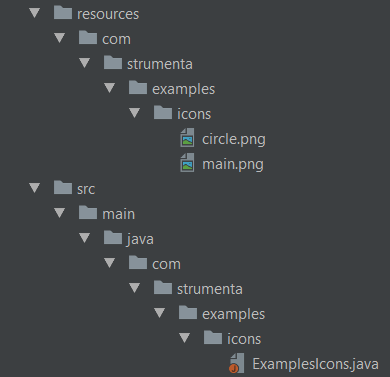Select the main.png file name

click(x=233, y=164)
